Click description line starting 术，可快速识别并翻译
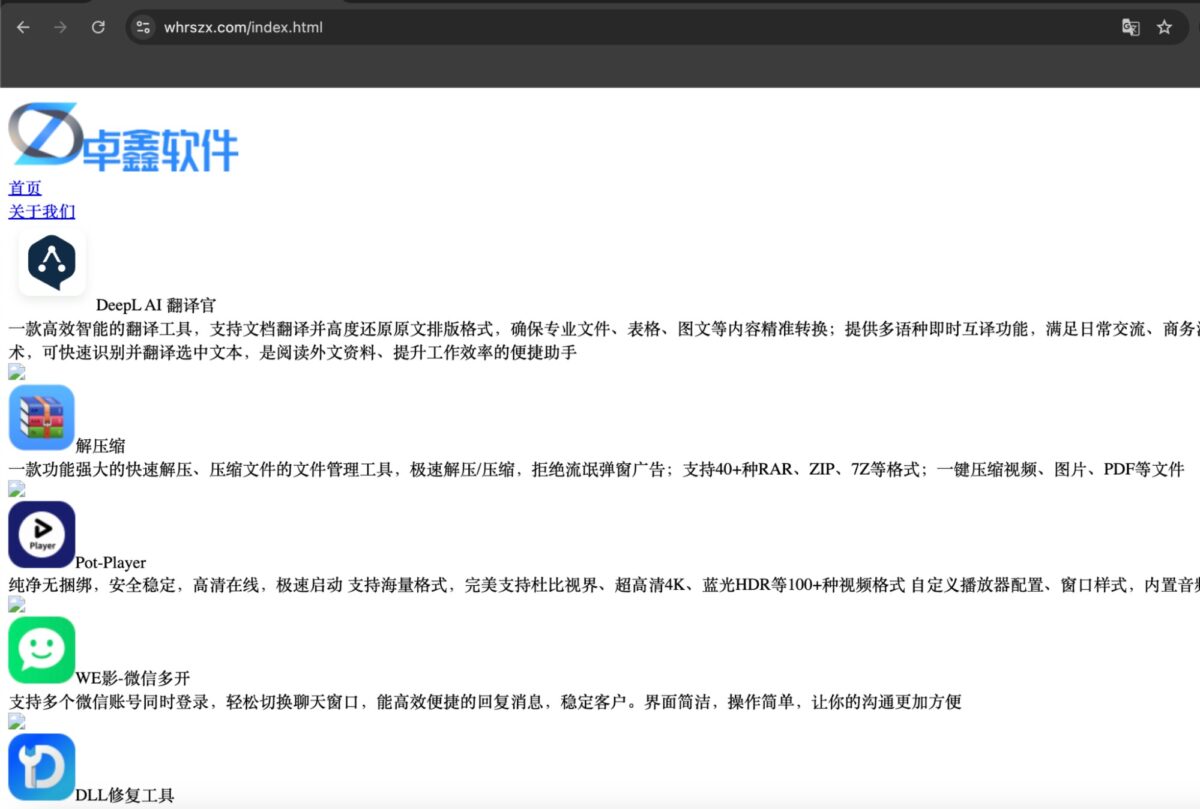Viewport: 1200px width, 809px height. [293, 353]
